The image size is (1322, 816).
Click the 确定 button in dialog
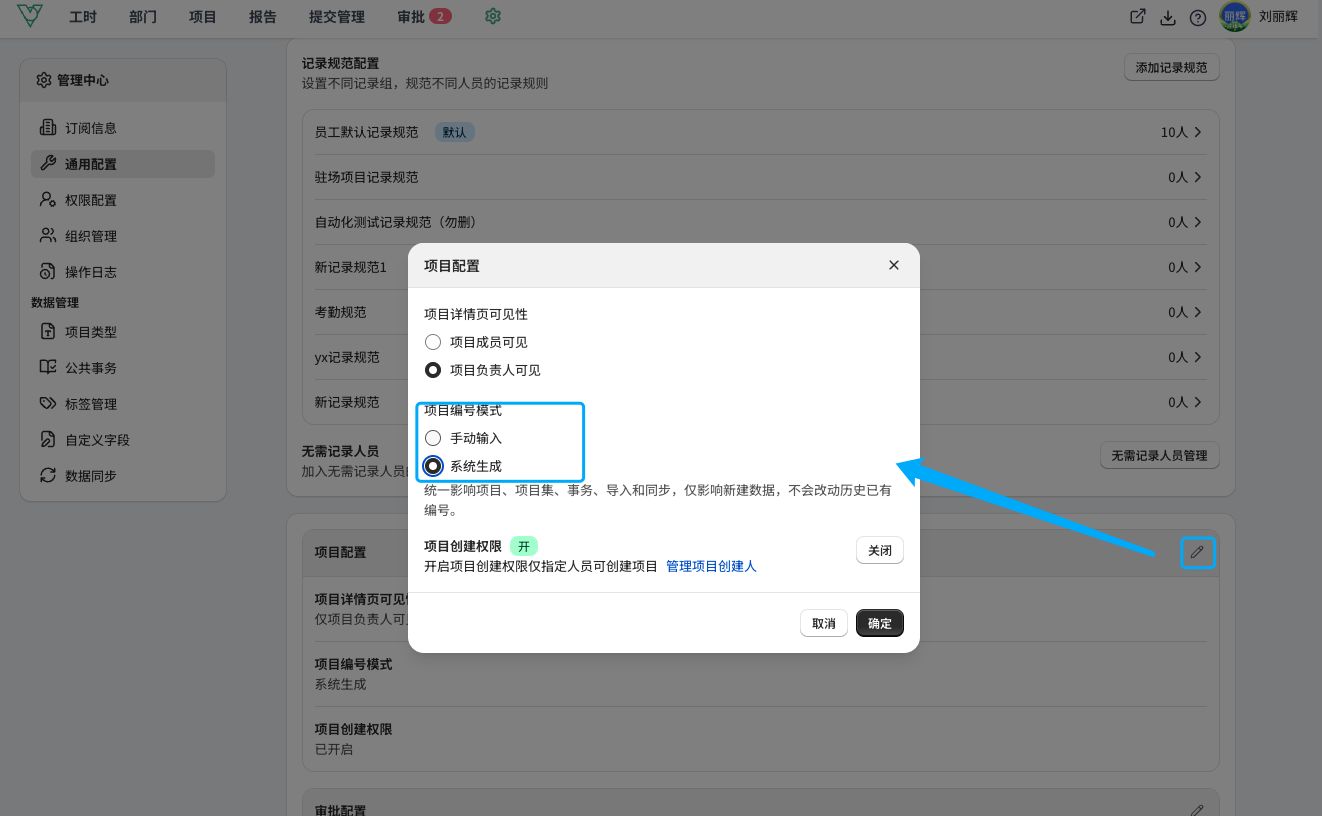[880, 623]
